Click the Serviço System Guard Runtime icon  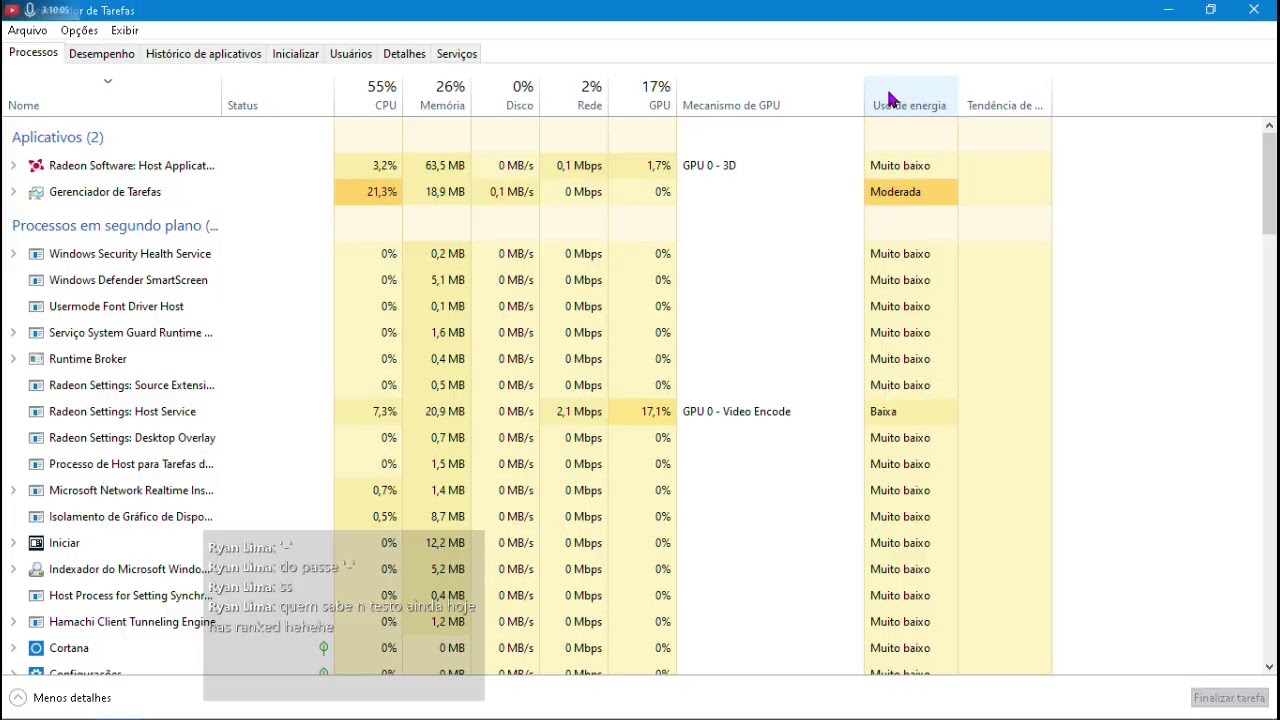point(36,333)
